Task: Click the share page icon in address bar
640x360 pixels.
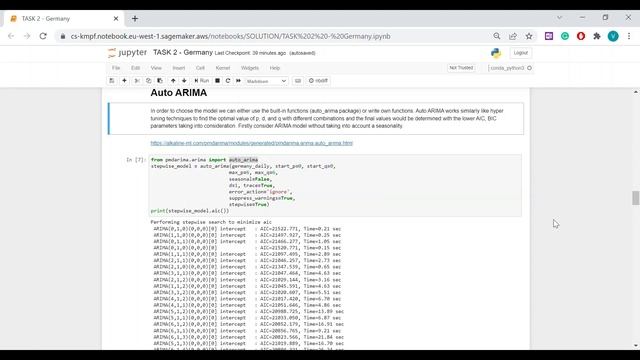Action: (x=513, y=36)
